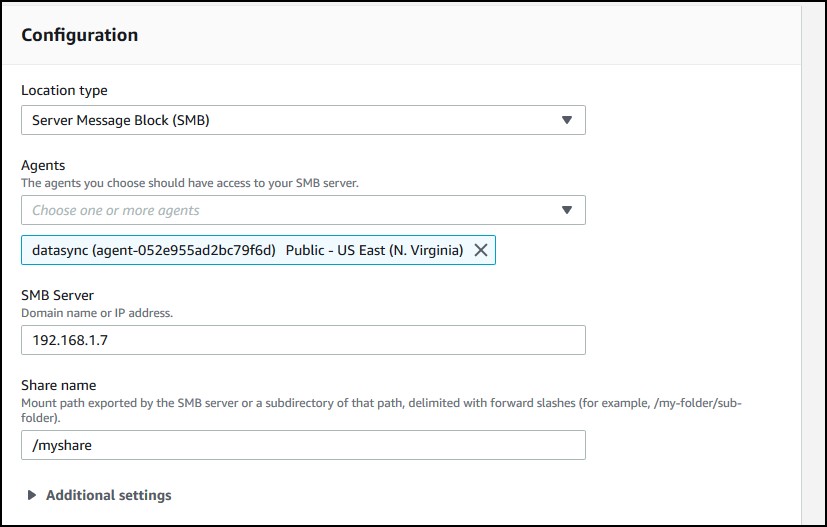
Task: Click the Location type dropdown arrow icon
Action: pyautogui.click(x=567, y=120)
